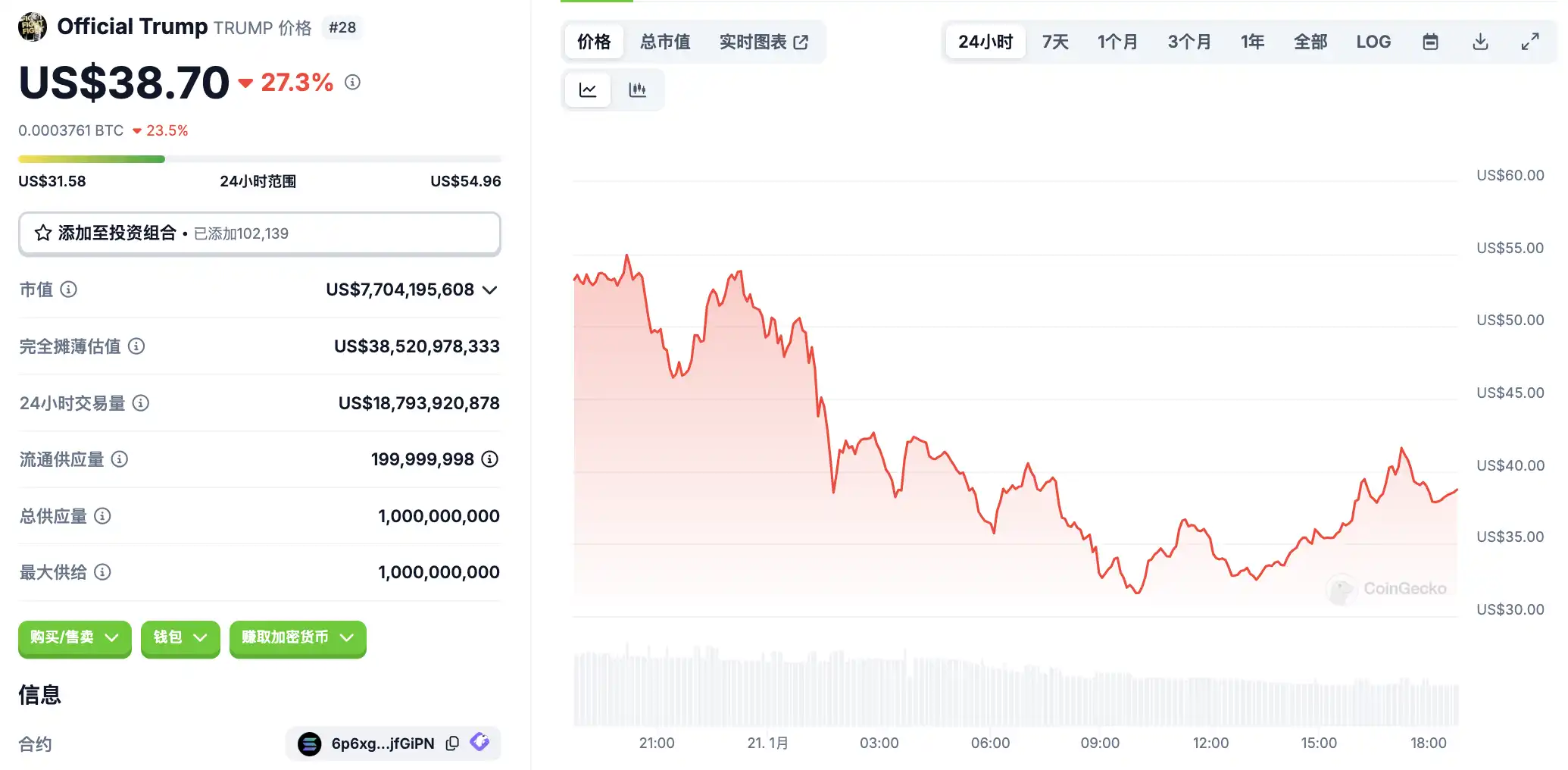Select the 7天 time range
1568x770 pixels.
pyautogui.click(x=1055, y=42)
